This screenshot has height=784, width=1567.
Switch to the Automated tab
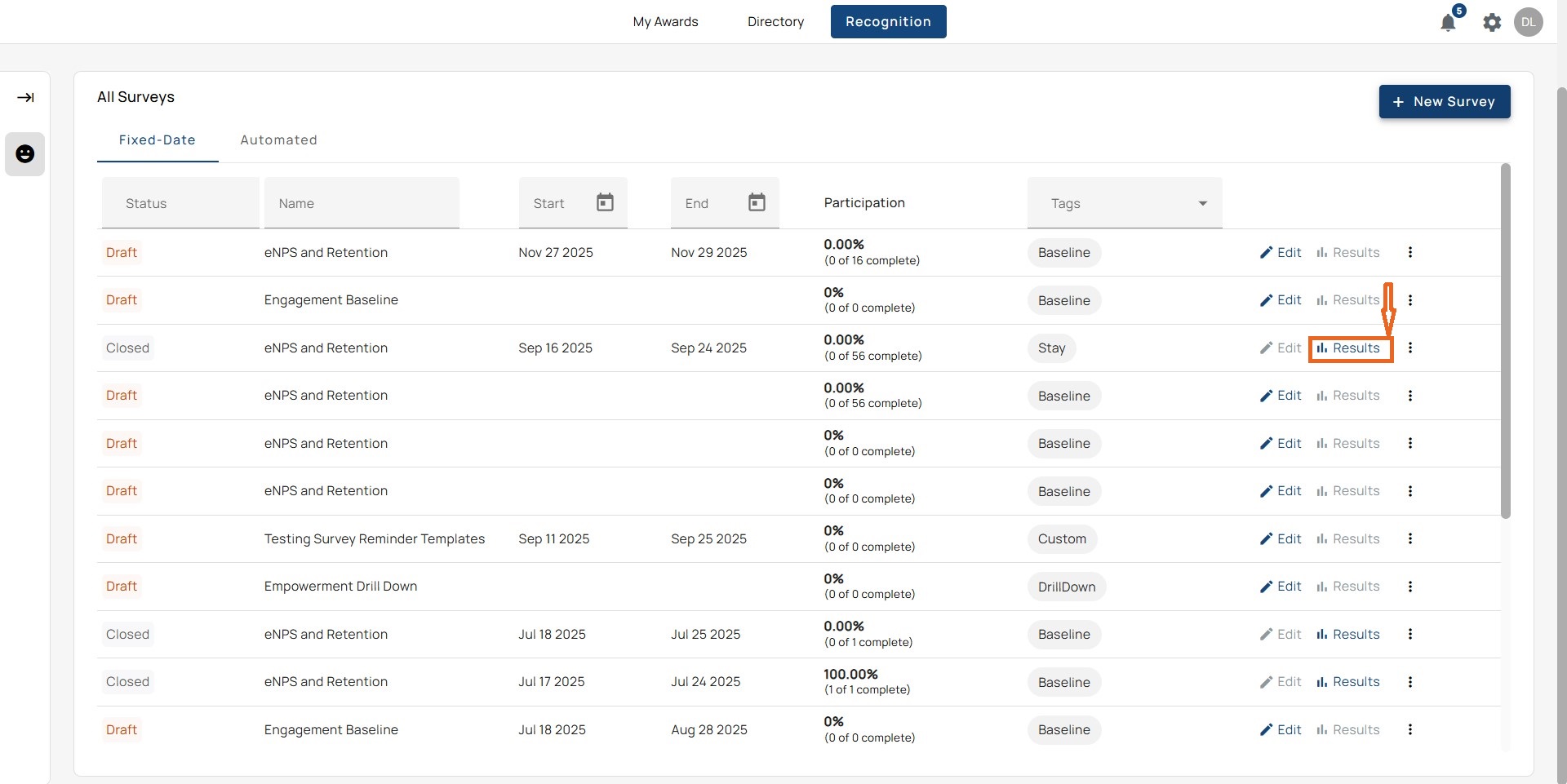(278, 140)
